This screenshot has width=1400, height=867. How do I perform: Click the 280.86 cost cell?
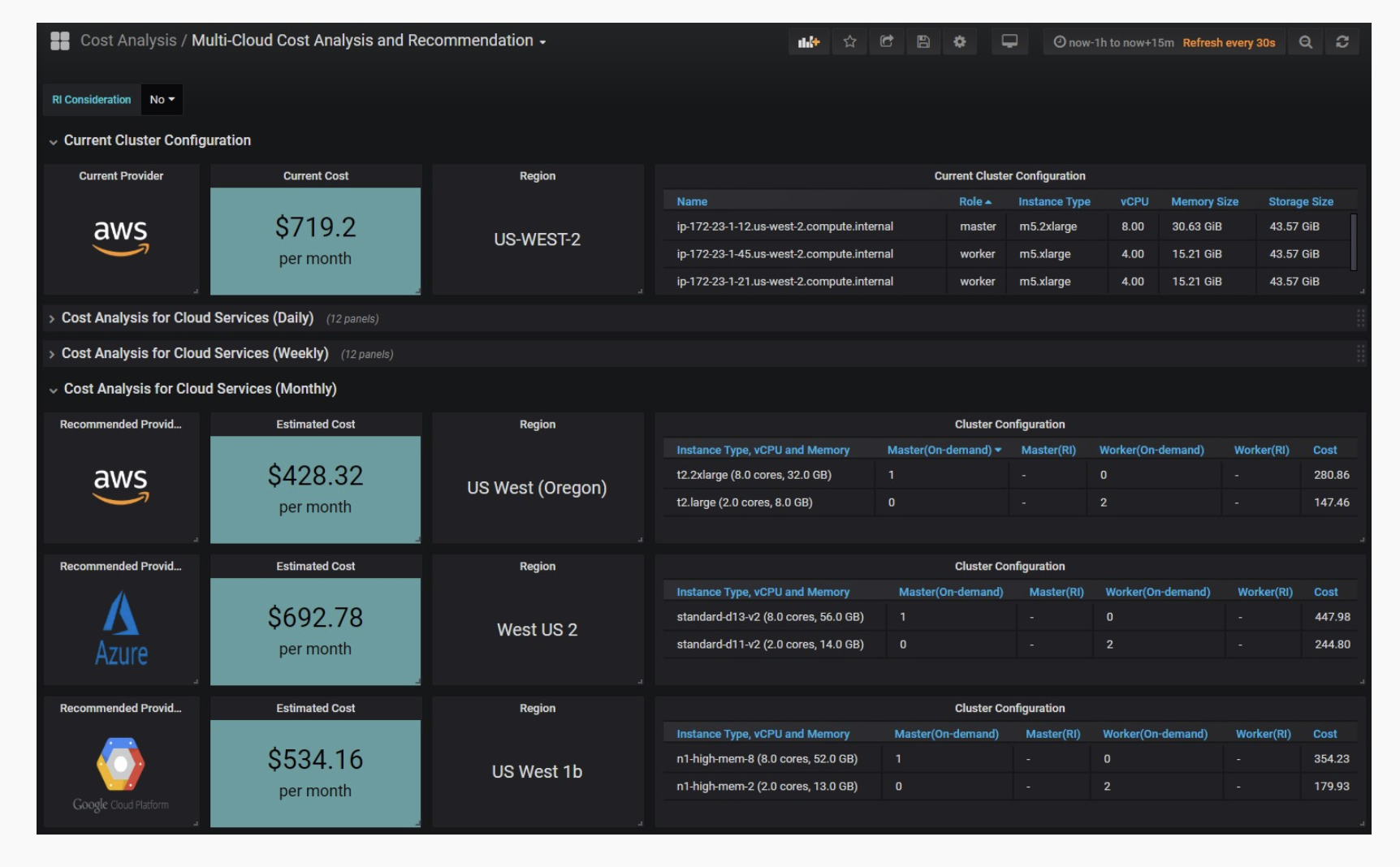tap(1332, 475)
